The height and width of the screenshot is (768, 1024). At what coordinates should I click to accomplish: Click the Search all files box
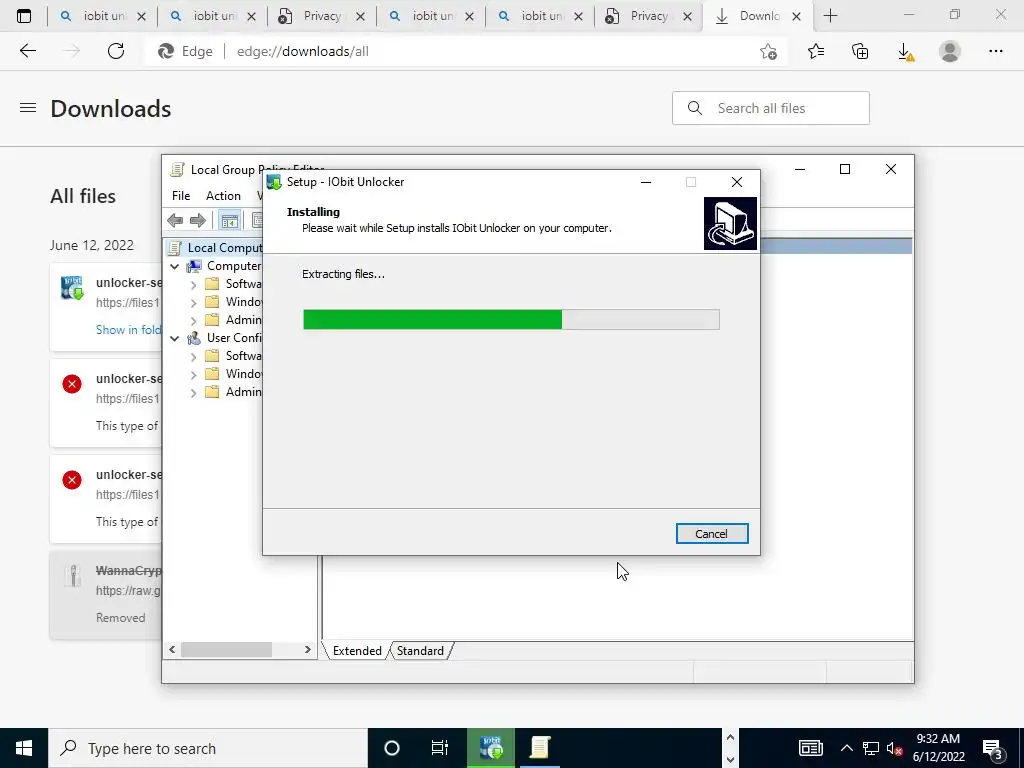pos(771,108)
